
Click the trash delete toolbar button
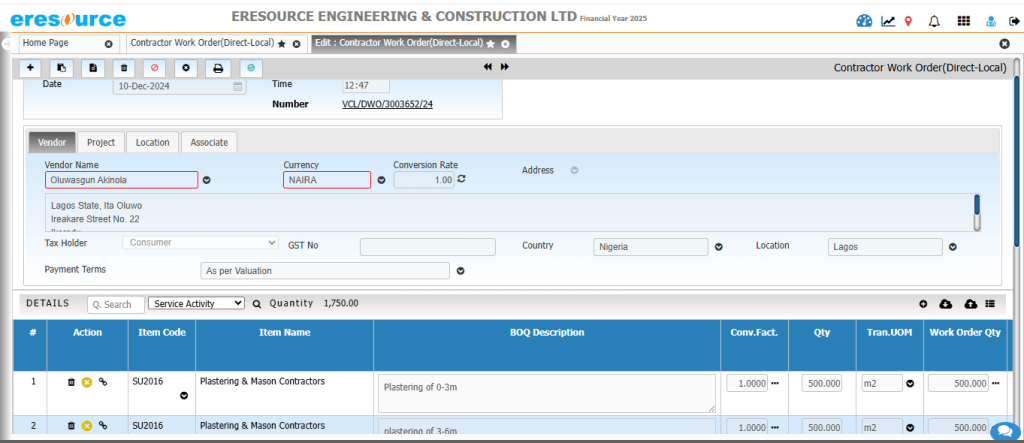(x=124, y=67)
